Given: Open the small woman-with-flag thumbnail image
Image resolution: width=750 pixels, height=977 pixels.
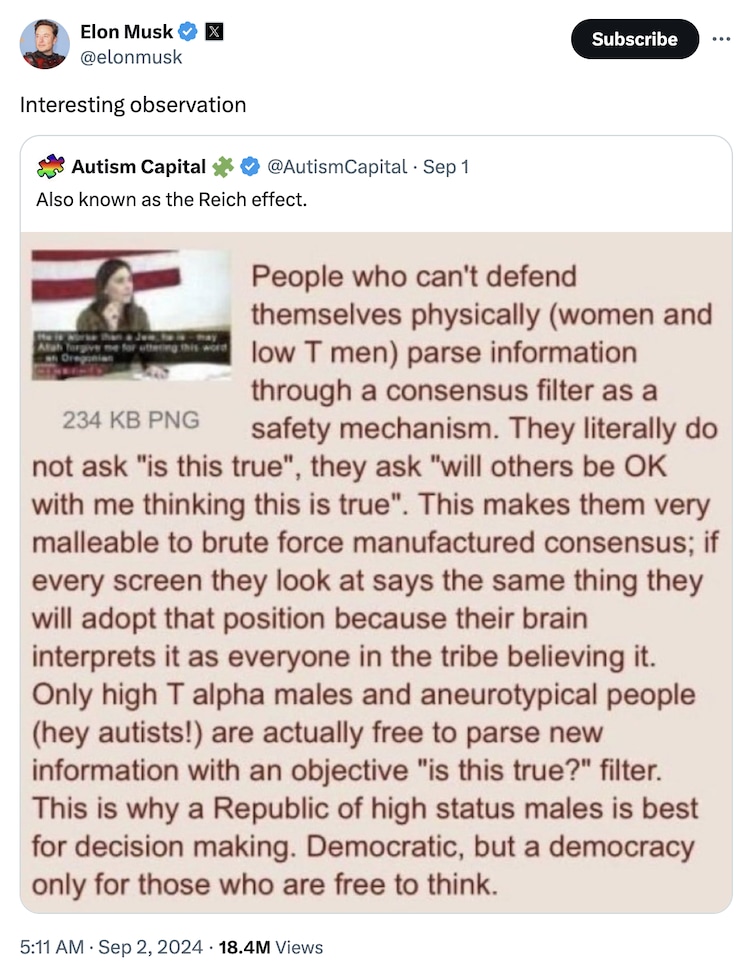Looking at the screenshot, I should click(132, 313).
